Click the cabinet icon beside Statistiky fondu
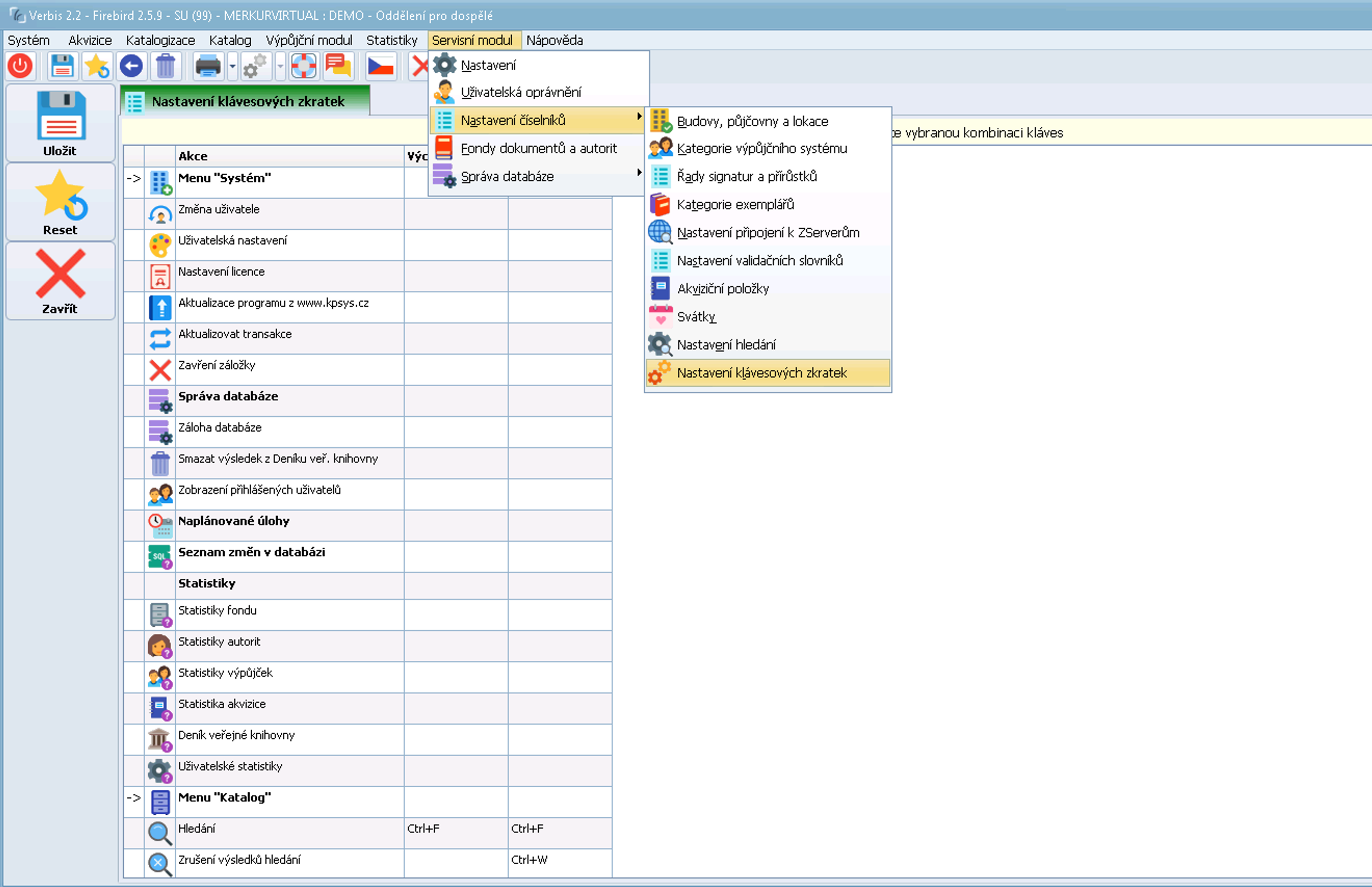This screenshot has width=1372, height=887. pyautogui.click(x=160, y=616)
